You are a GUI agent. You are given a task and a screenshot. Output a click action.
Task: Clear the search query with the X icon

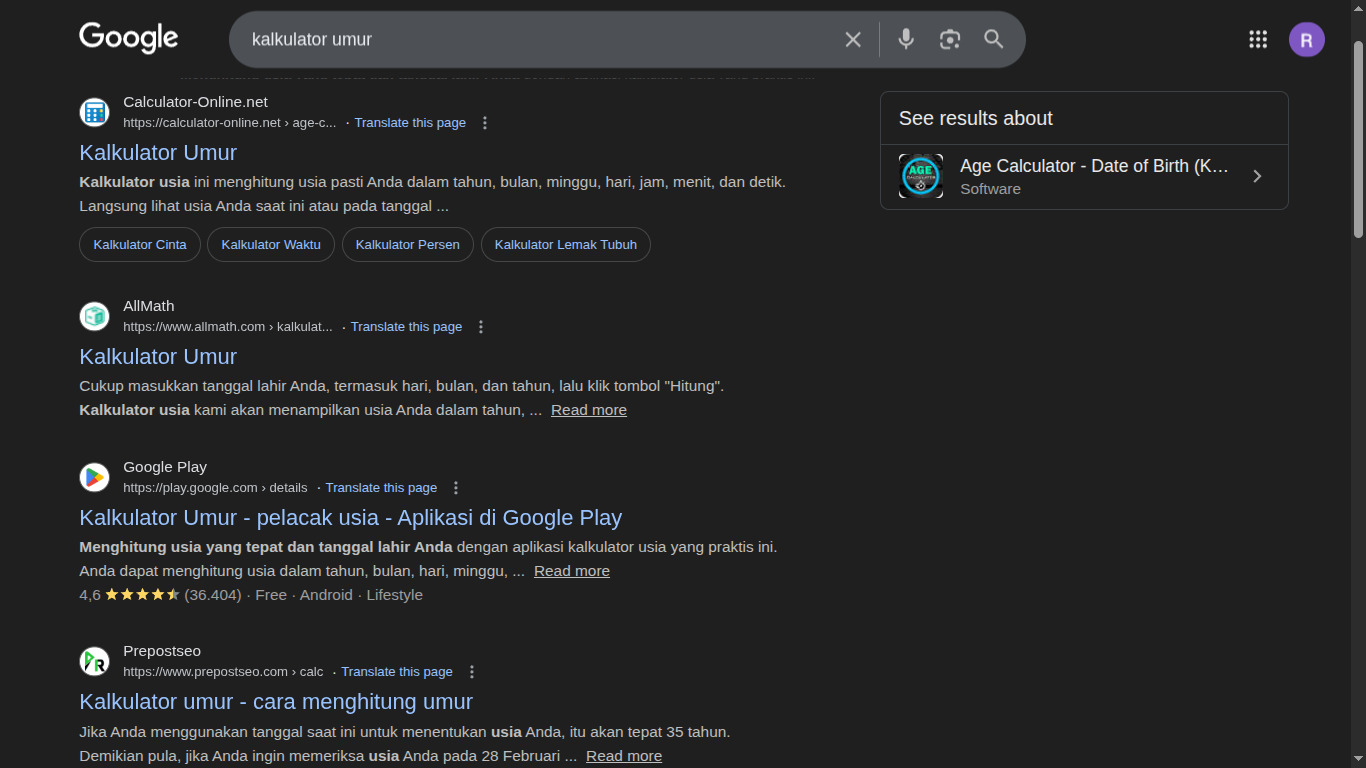click(x=853, y=39)
